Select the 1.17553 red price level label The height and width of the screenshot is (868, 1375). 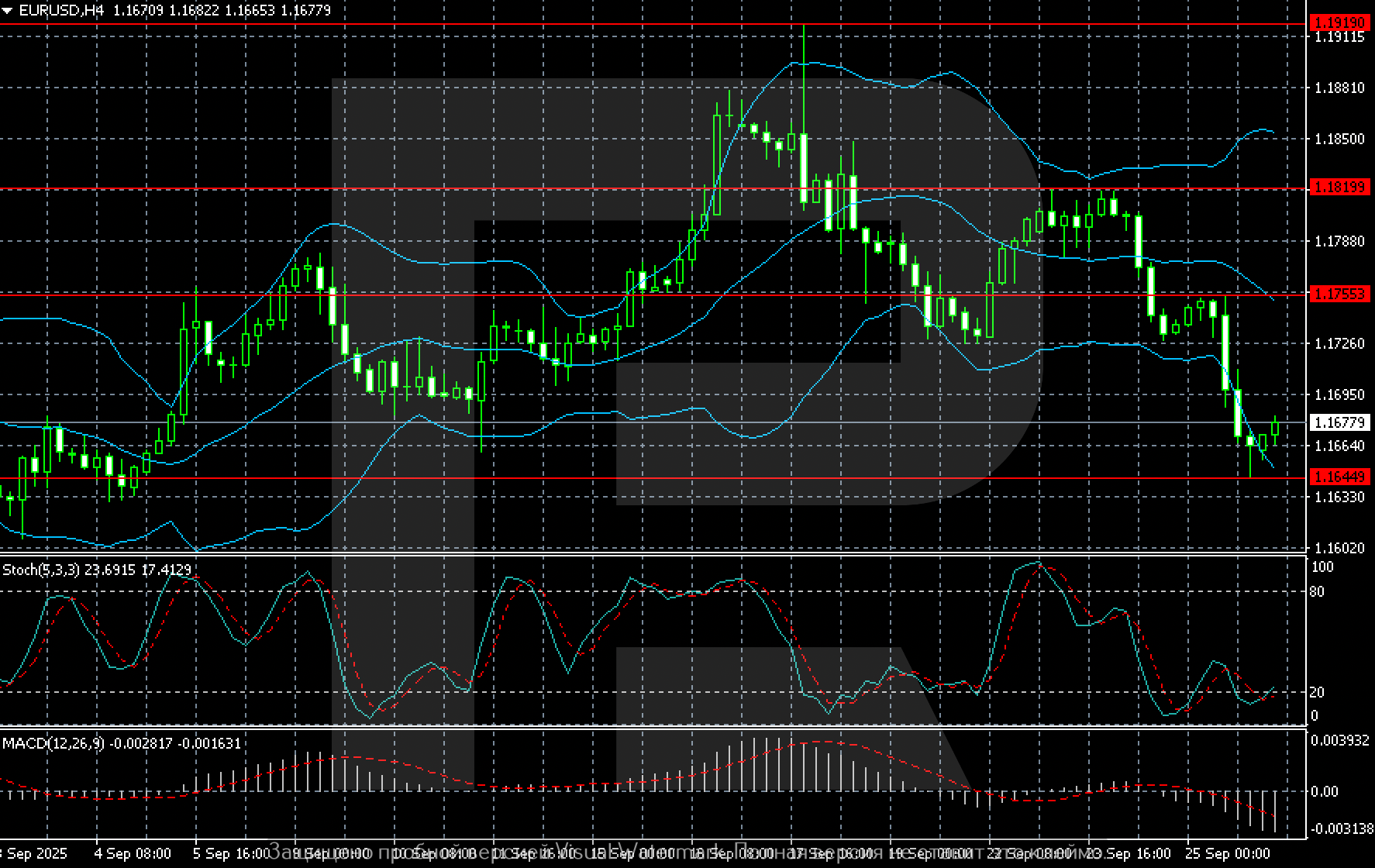(1339, 294)
